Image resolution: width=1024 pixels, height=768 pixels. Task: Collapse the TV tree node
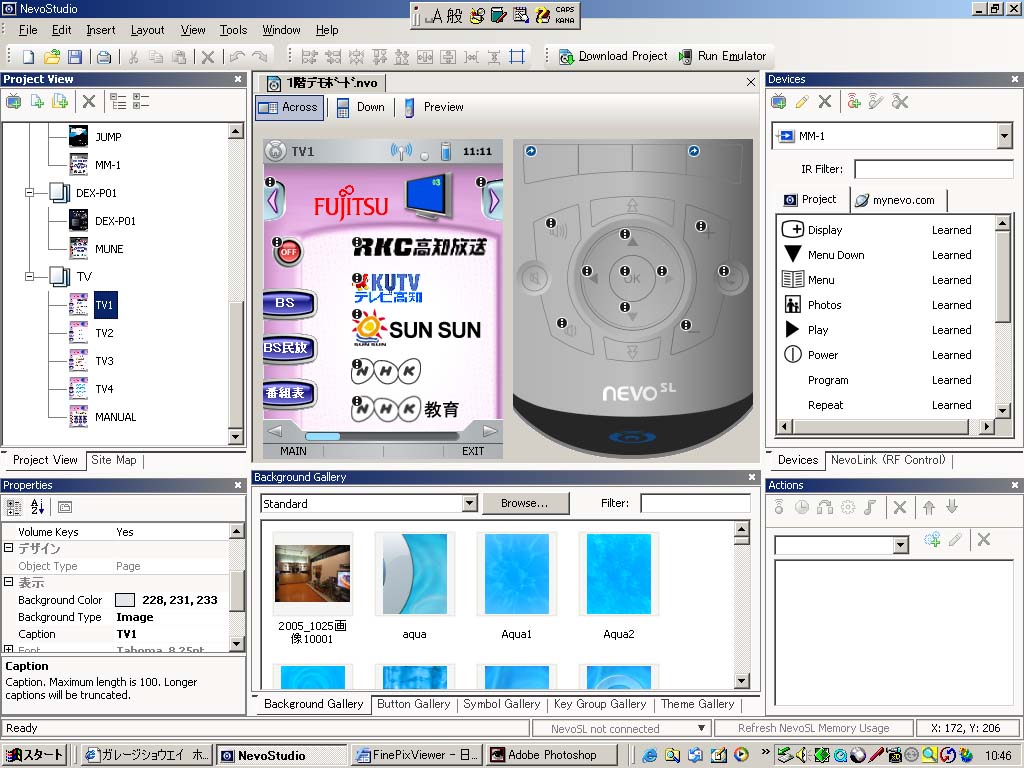tap(29, 276)
